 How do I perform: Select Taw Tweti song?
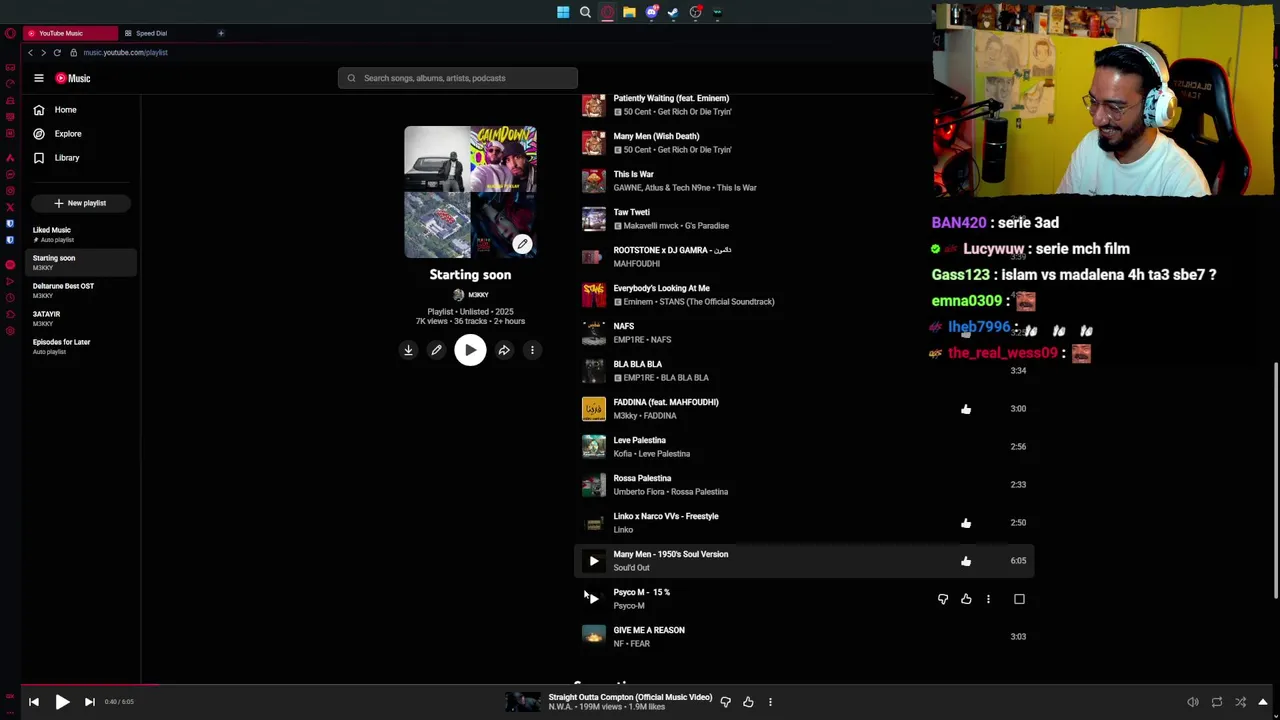pos(632,212)
